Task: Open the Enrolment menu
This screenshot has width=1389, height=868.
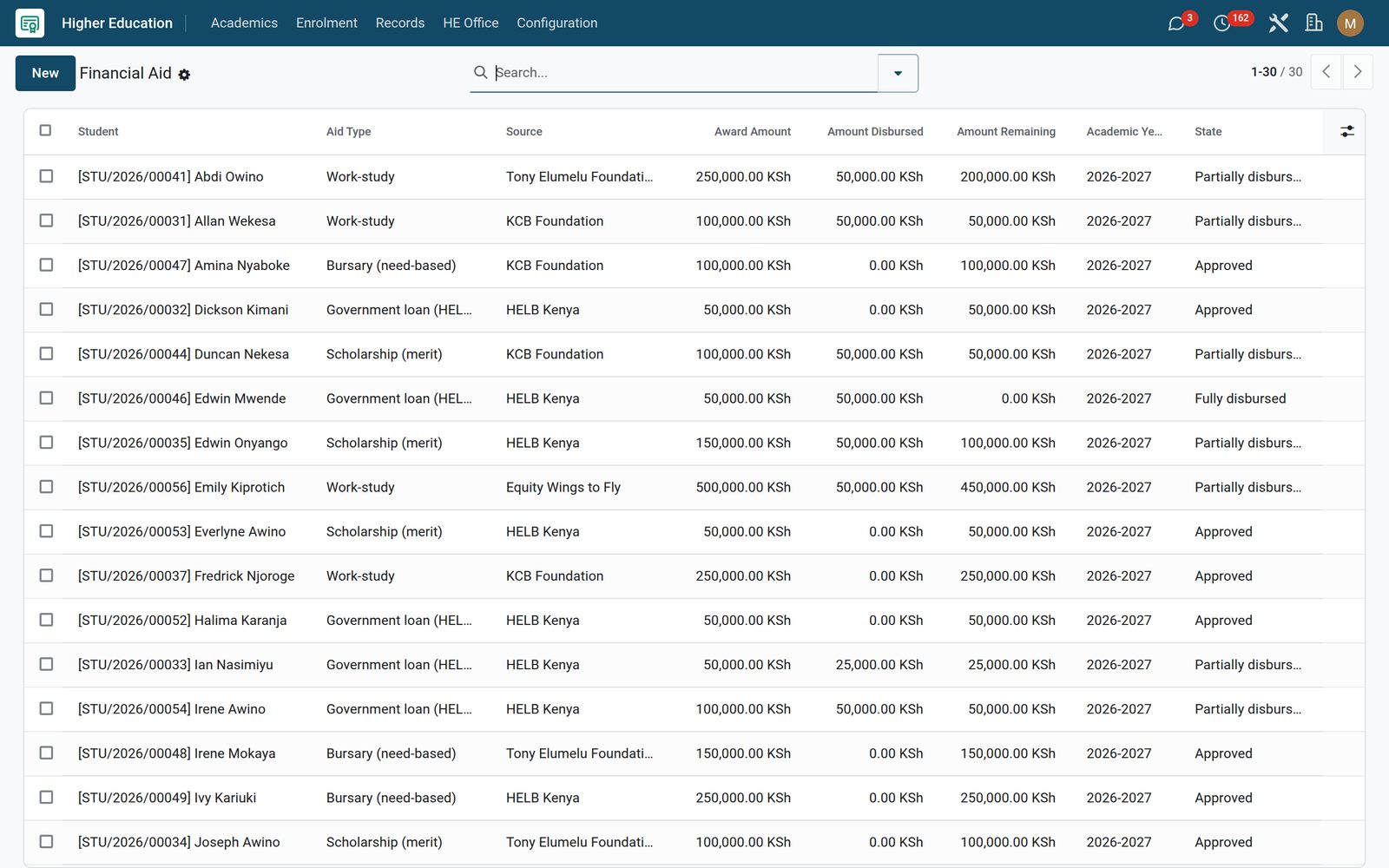Action: click(x=326, y=23)
